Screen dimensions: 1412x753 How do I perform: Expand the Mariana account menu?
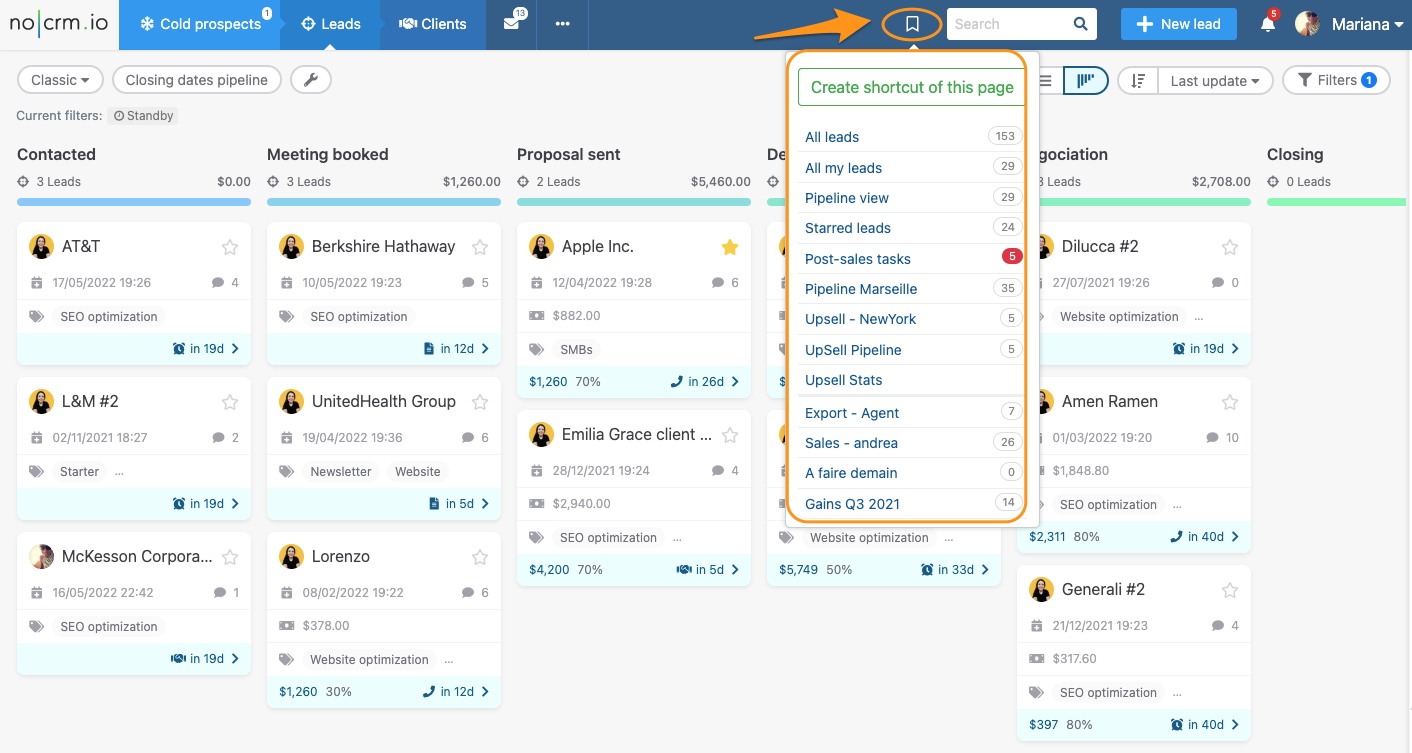(1355, 23)
